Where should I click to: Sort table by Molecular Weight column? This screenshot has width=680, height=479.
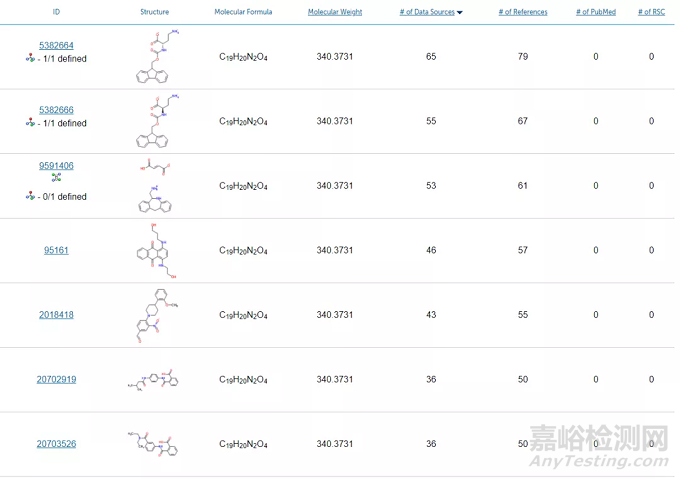335,12
